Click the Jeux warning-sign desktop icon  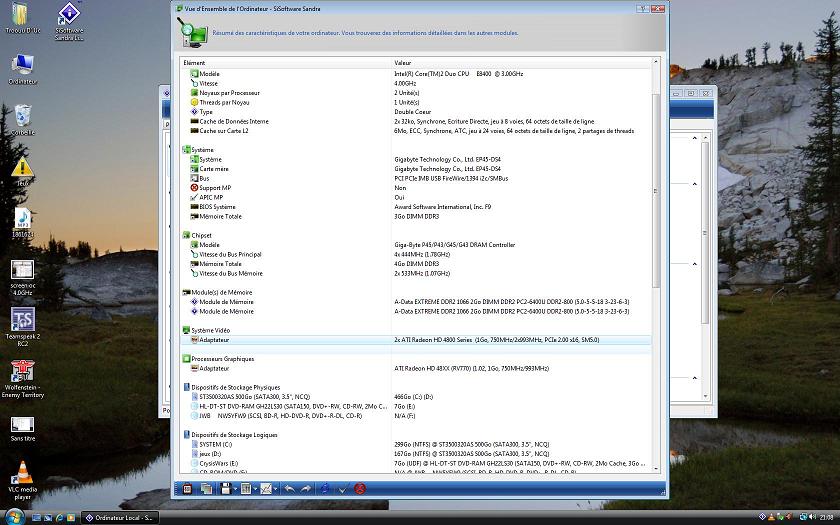pyautogui.click(x=22, y=171)
